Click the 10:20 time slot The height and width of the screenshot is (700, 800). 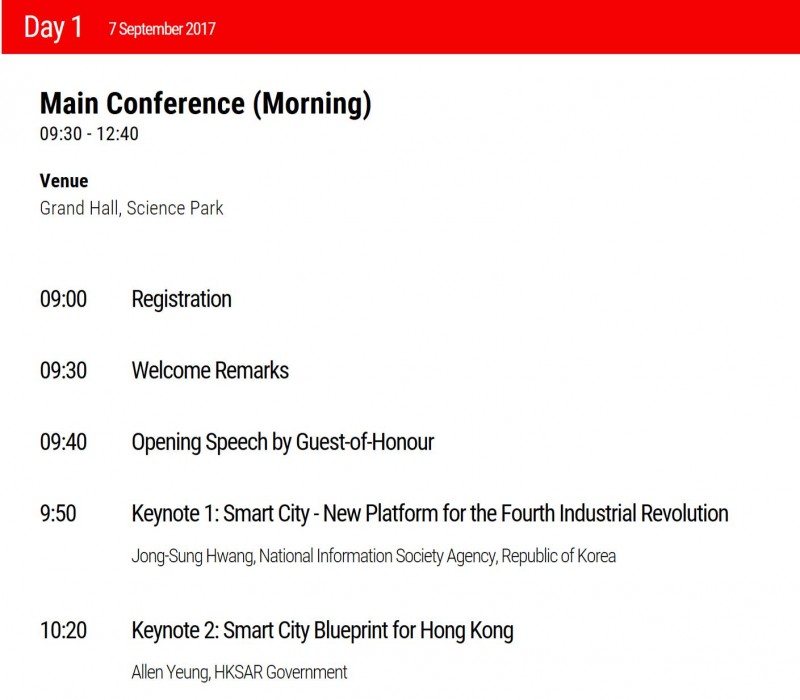tap(63, 630)
